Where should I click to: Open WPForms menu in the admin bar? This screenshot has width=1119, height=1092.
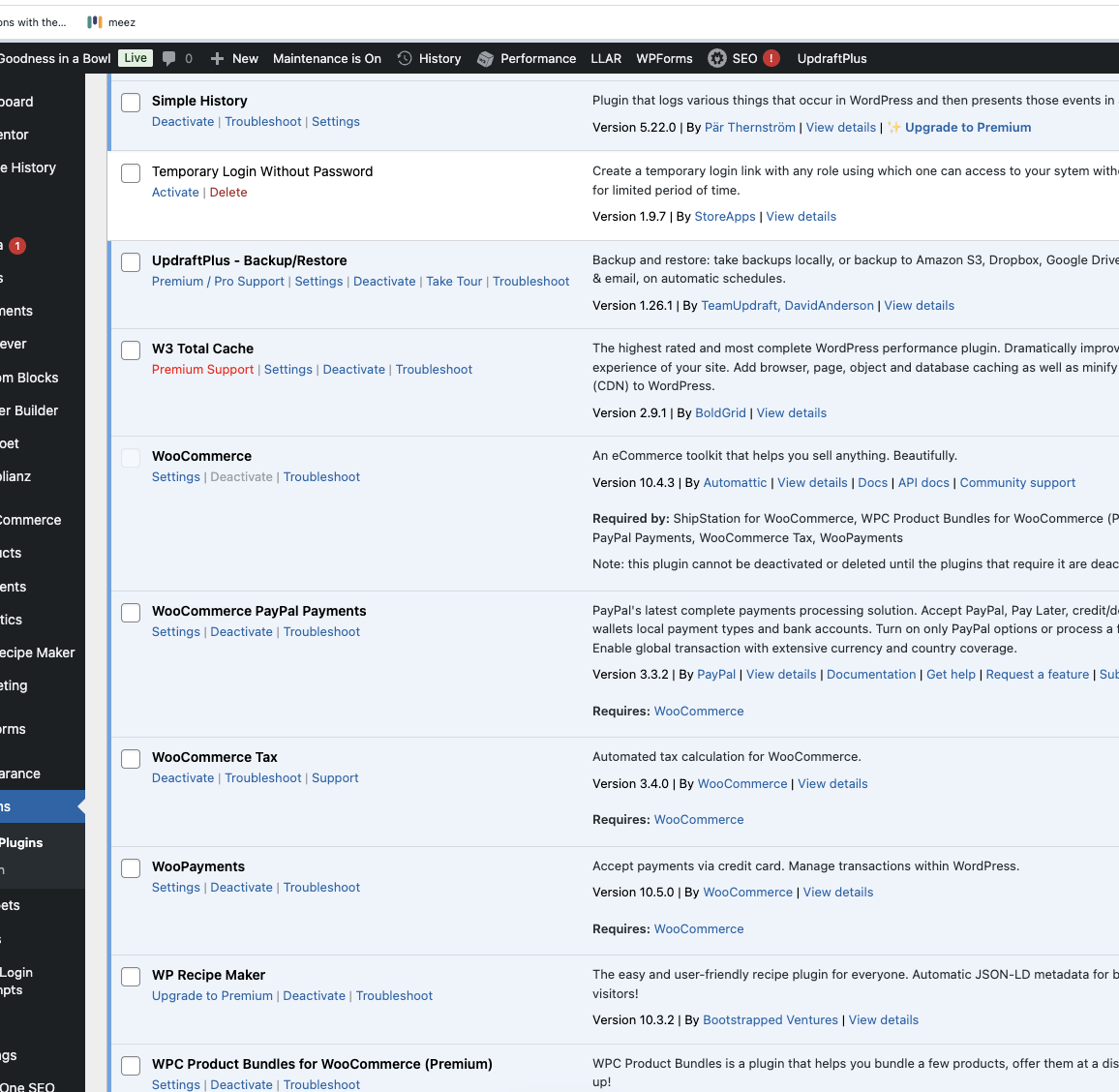pyautogui.click(x=664, y=58)
